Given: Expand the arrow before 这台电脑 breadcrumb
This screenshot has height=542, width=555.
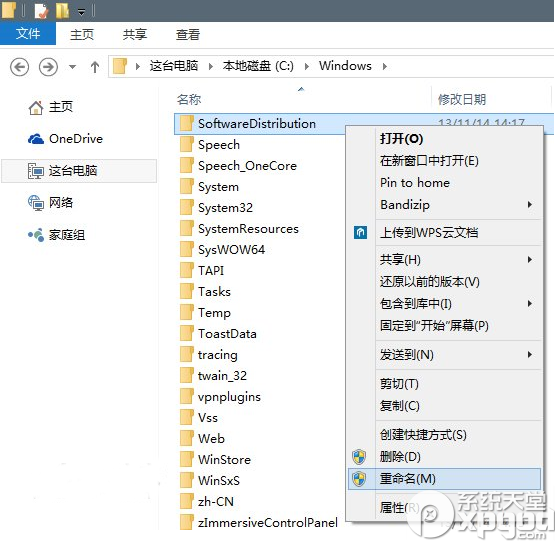Looking at the screenshot, I should (138, 66).
